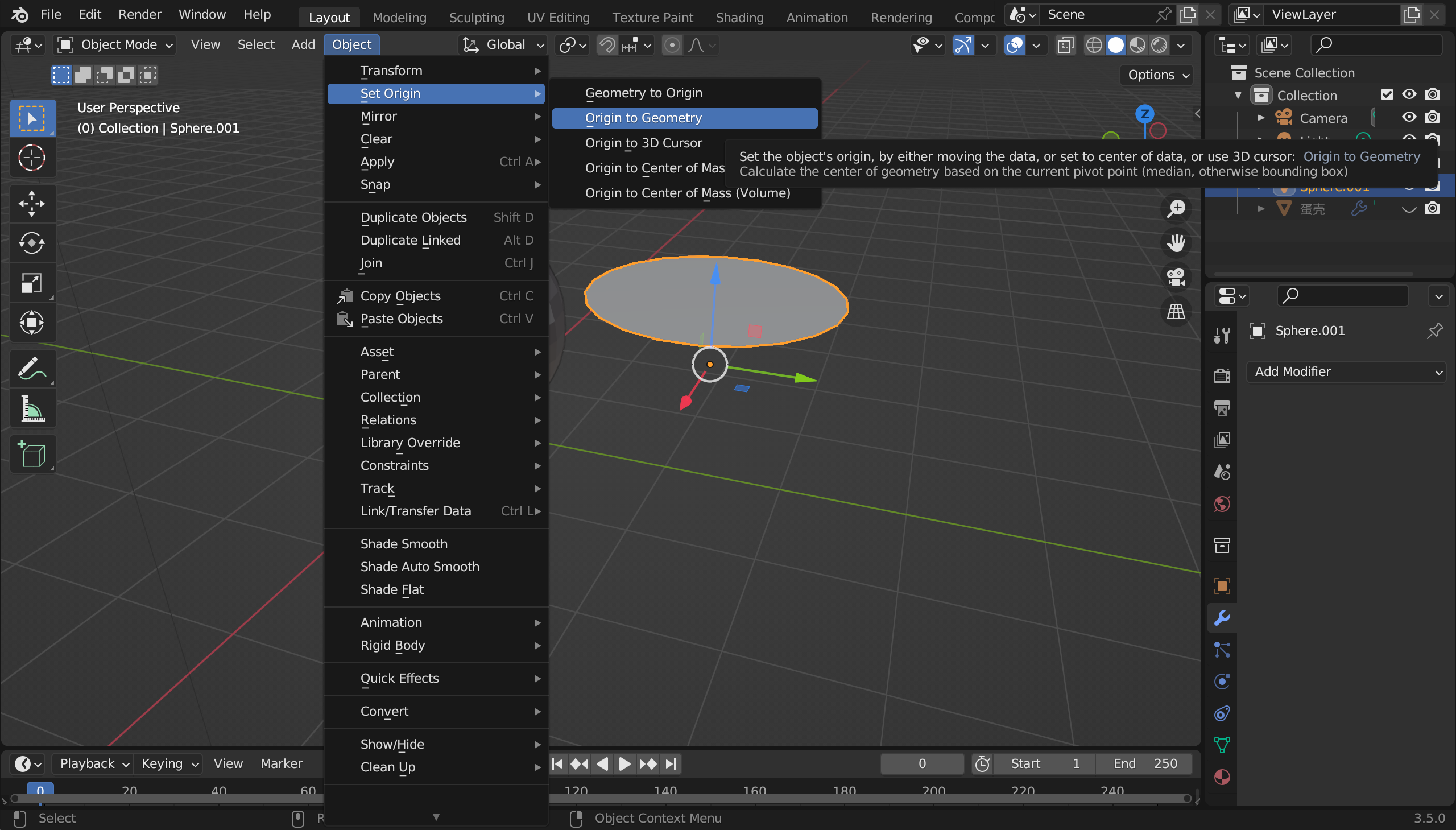1456x830 pixels.
Task: Open the Physics properties tab
Action: [1222, 682]
